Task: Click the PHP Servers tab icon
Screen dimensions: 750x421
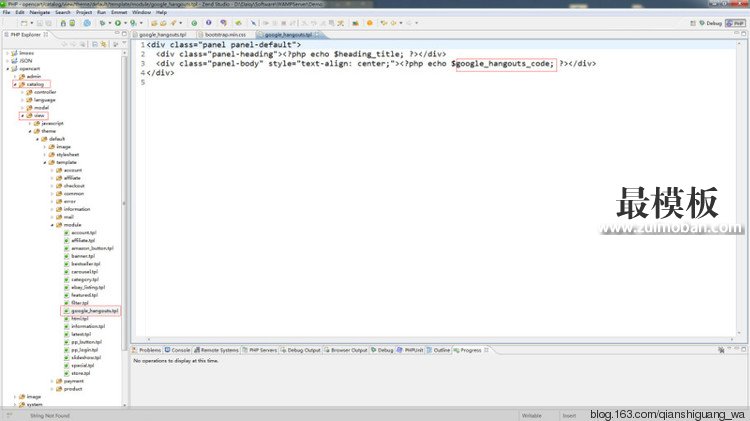Action: [x=245, y=350]
